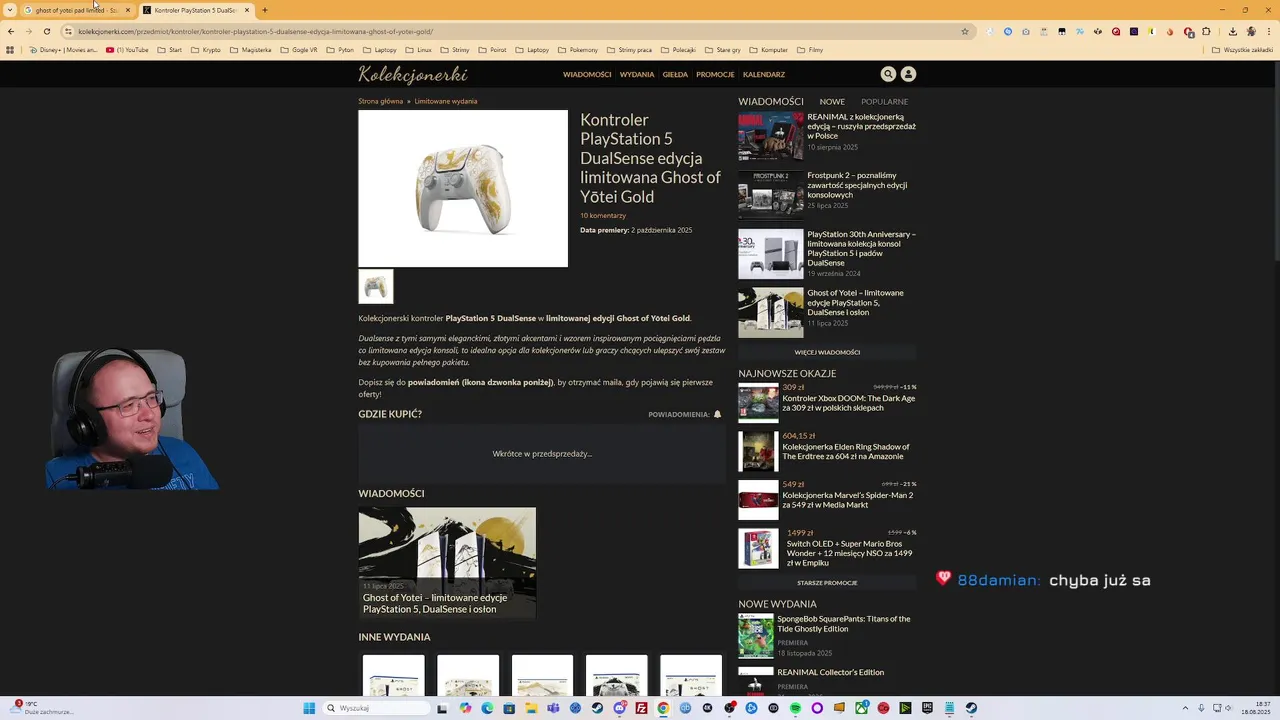Launch FileZilla from the taskbar
The image size is (1280, 720).
pyautogui.click(x=641, y=708)
